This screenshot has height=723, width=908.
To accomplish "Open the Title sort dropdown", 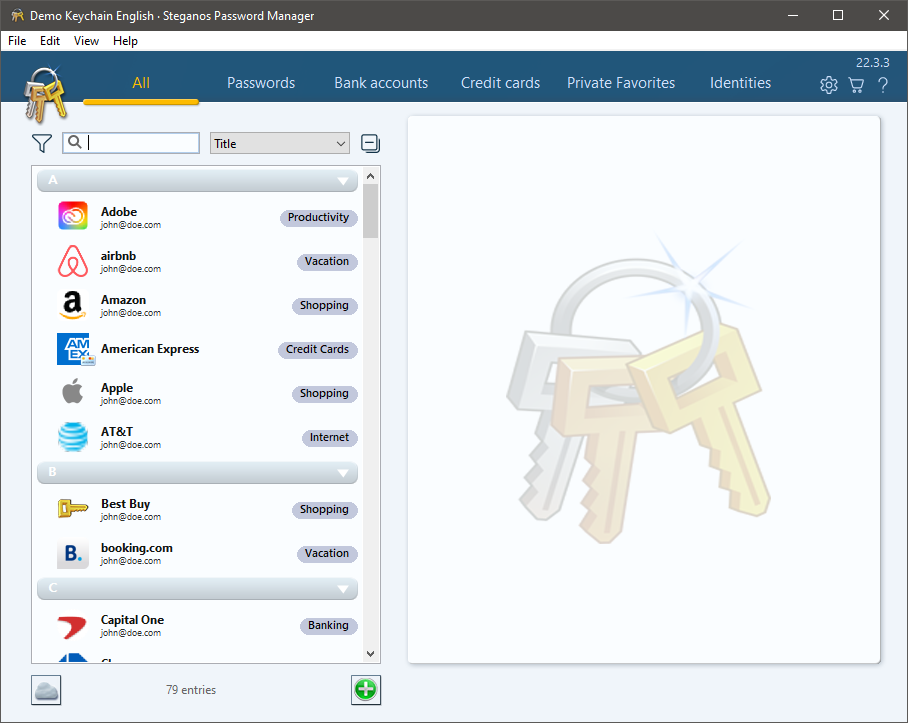I will 280,144.
